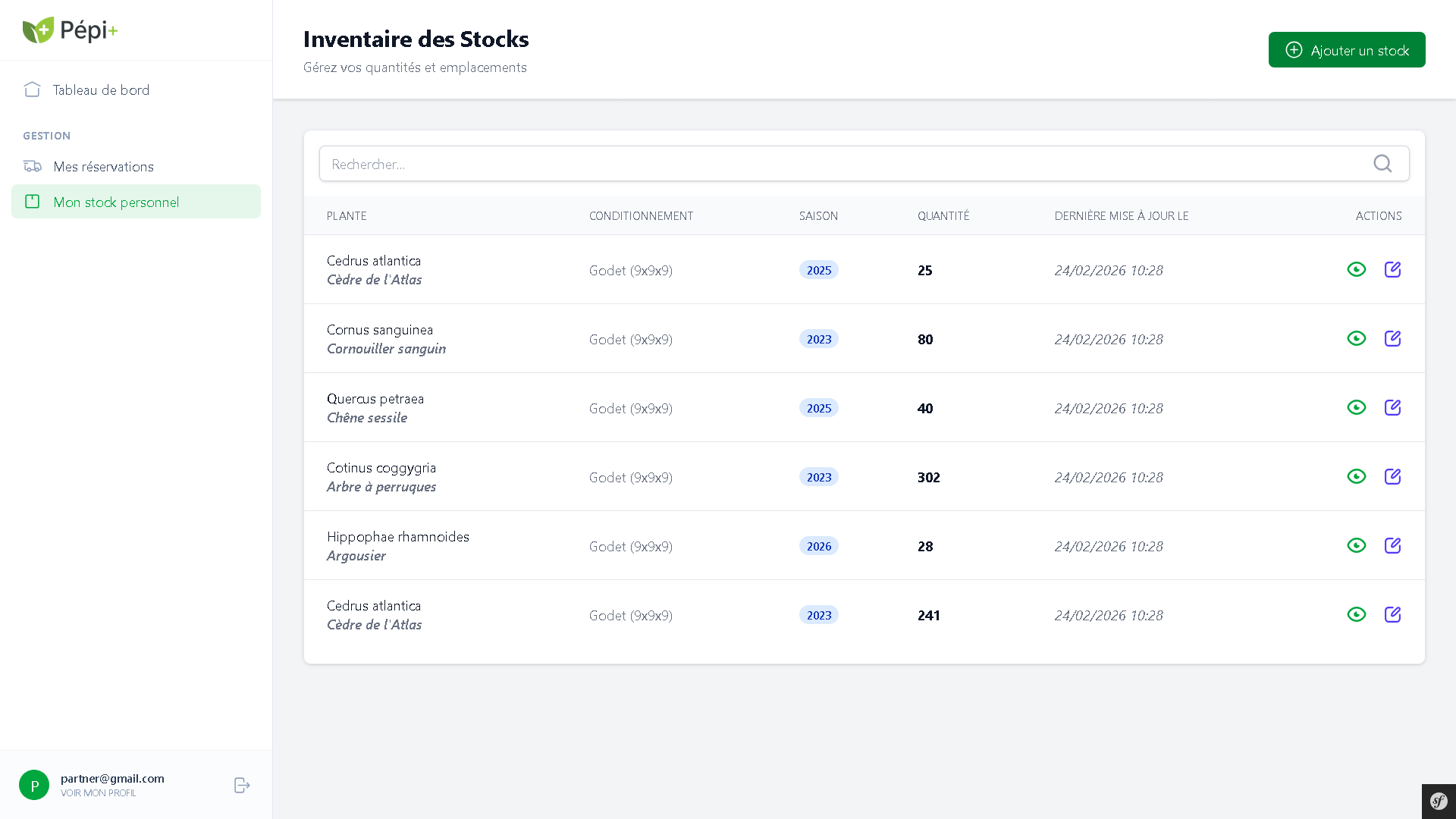This screenshot has height=819, width=1456.
Task: Click the logout icon next to partner@gmail.com
Action: click(241, 785)
